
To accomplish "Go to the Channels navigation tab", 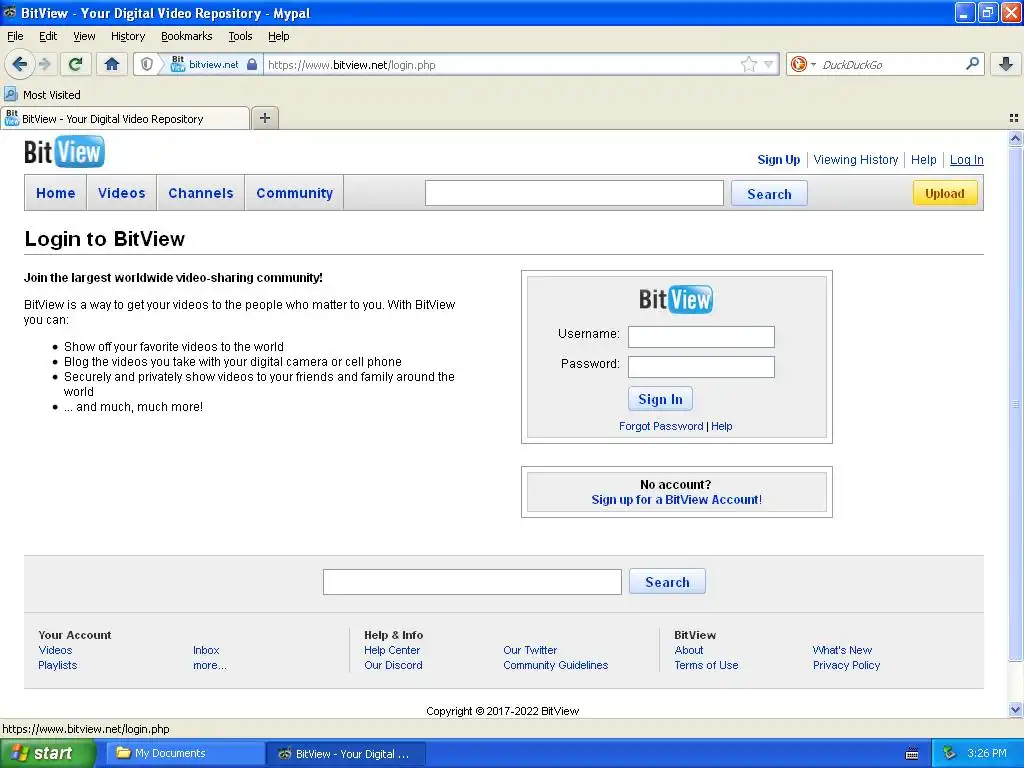I will coord(200,193).
